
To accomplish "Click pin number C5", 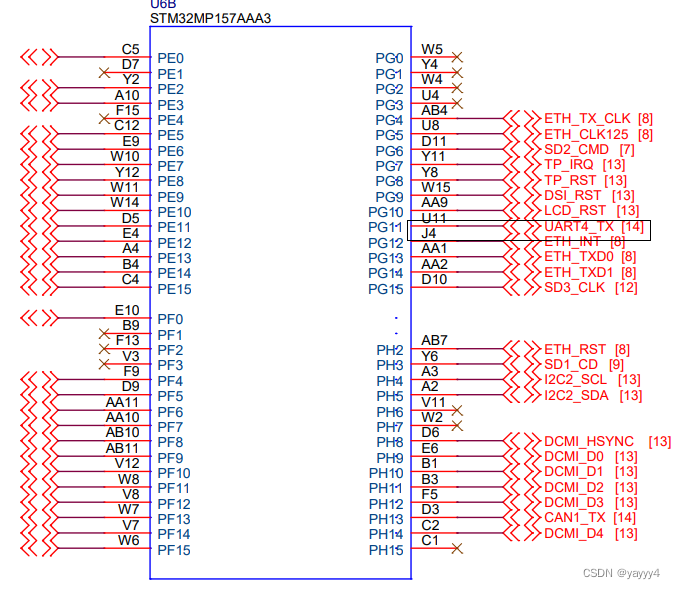I will 130,49.
